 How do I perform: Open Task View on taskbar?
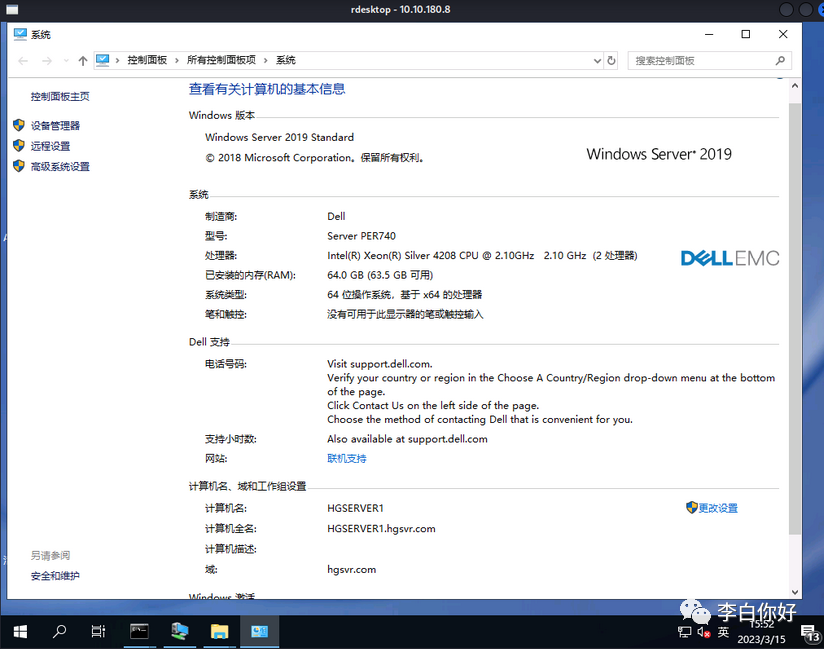98,631
